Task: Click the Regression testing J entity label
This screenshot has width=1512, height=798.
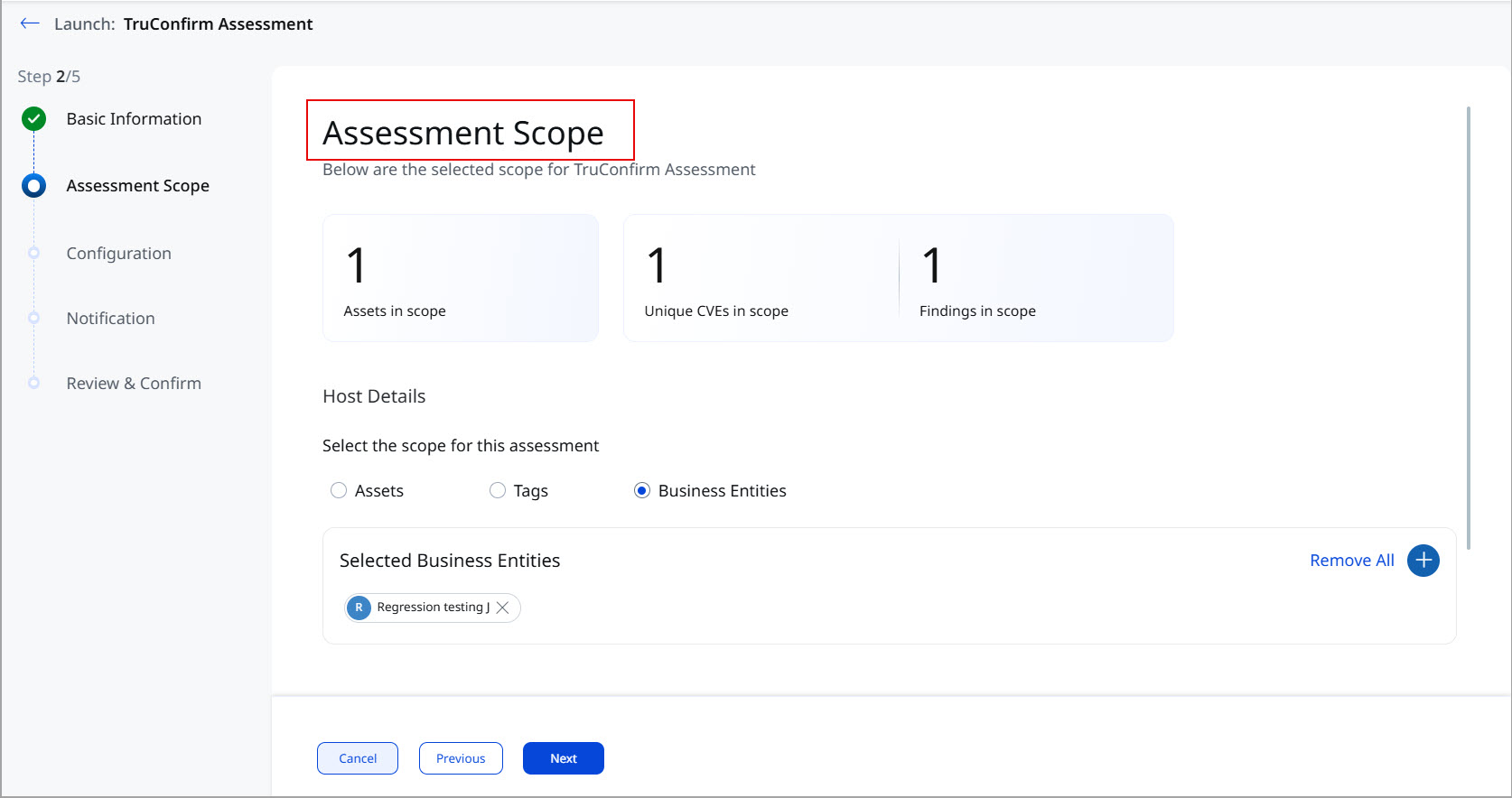Action: pyautogui.click(x=434, y=608)
